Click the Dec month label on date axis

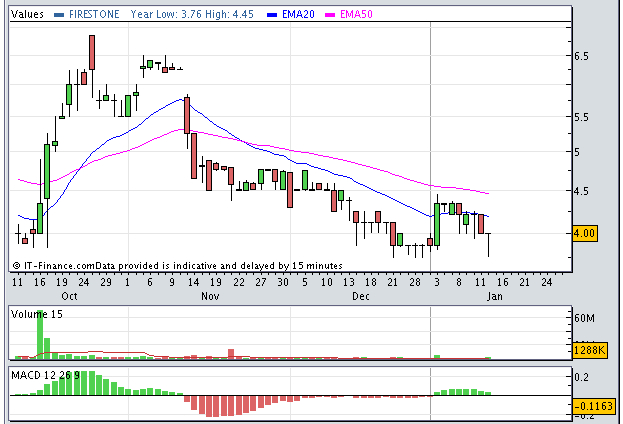coord(360,297)
